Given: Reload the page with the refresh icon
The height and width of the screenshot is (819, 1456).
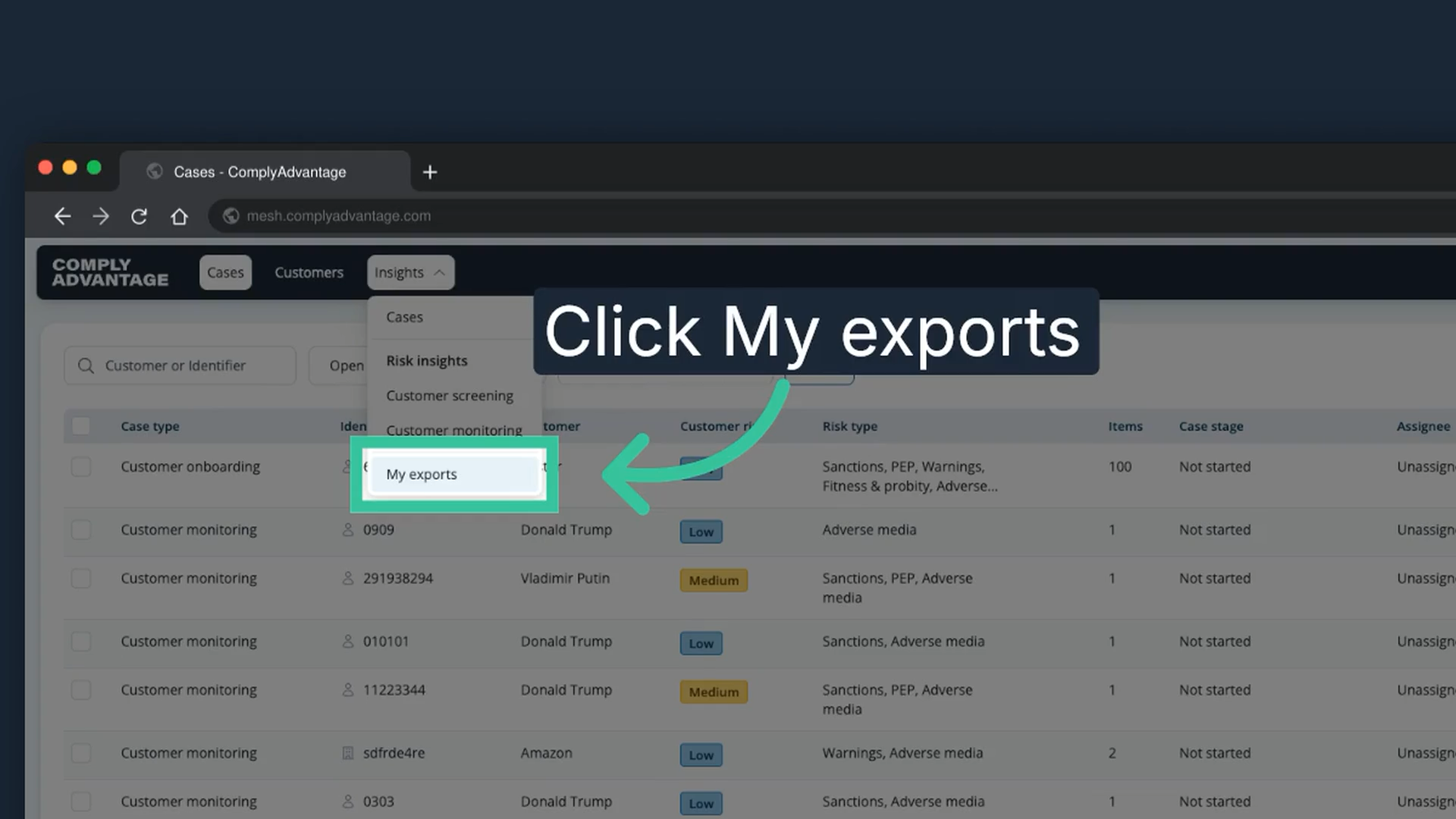Looking at the screenshot, I should 139,216.
